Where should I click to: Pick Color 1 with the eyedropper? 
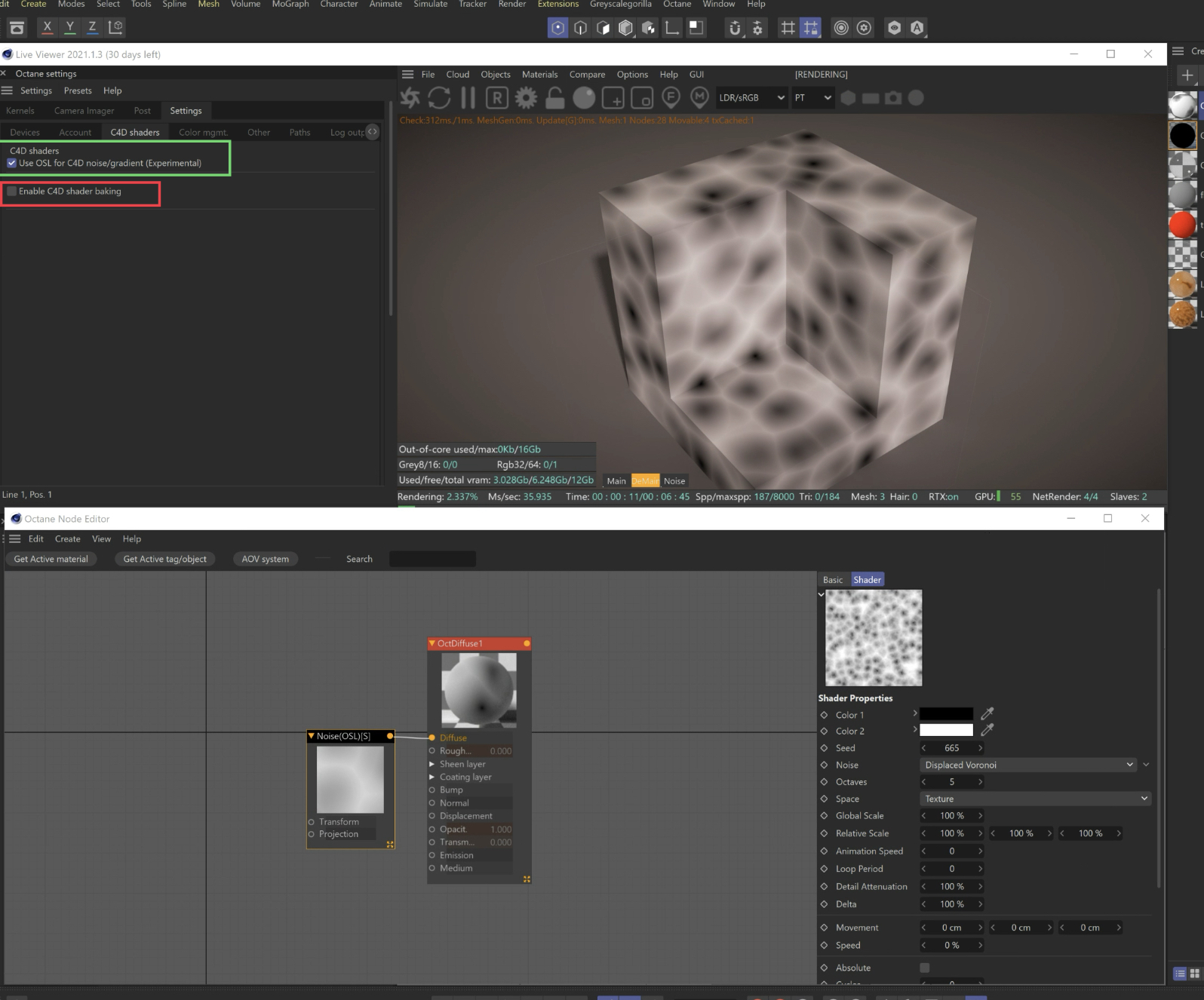987,713
